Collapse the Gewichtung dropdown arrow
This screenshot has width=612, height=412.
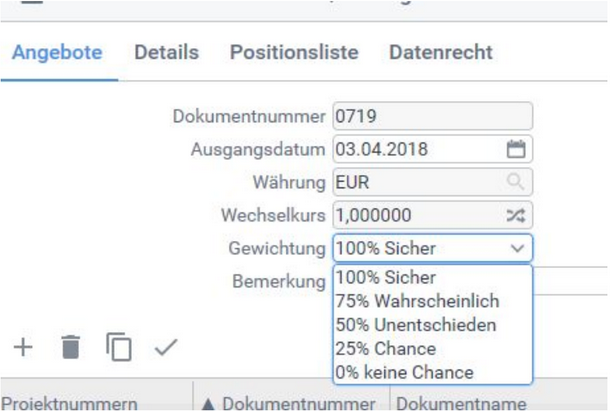[516, 248]
